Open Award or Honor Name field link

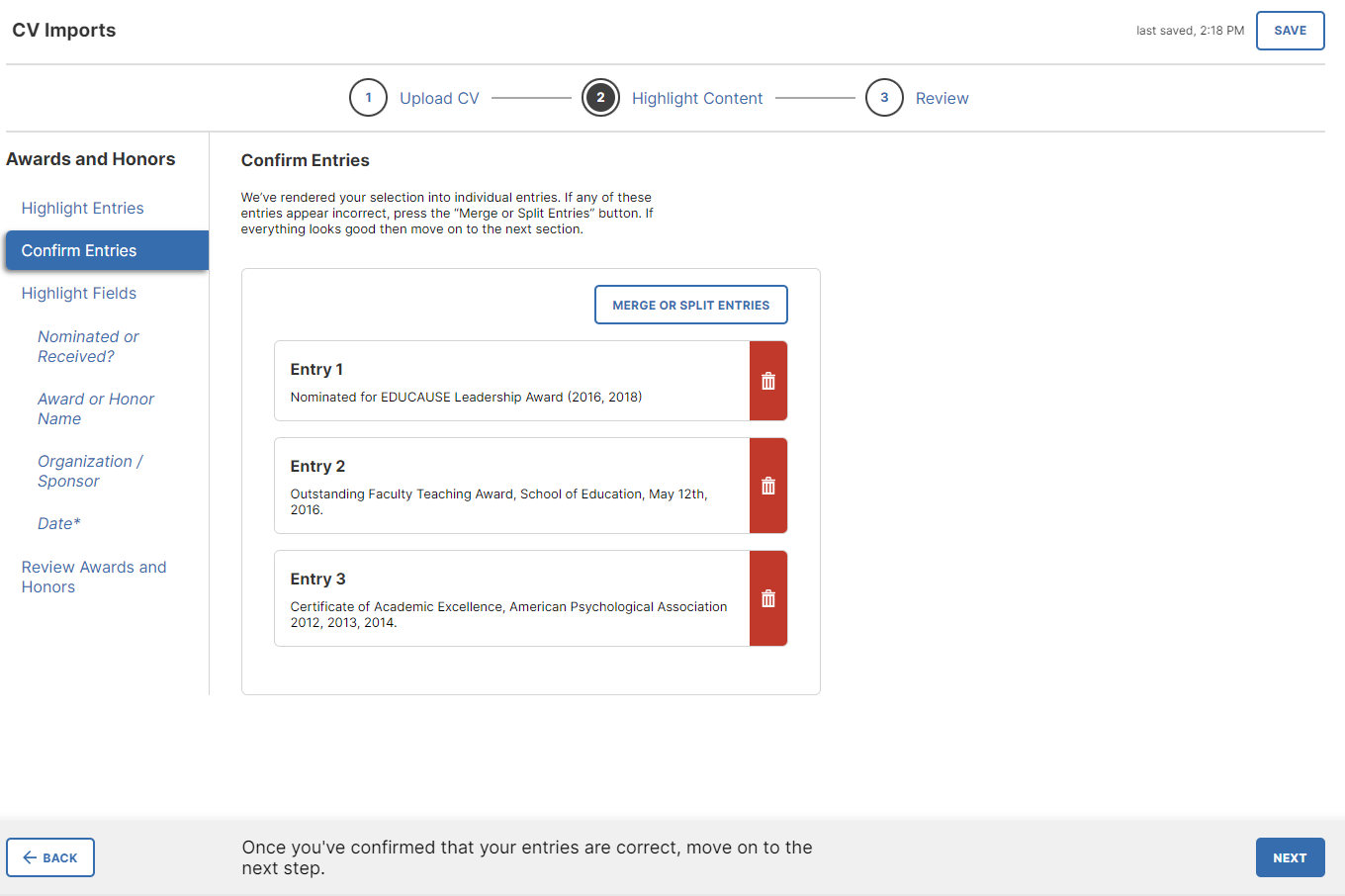coord(96,408)
